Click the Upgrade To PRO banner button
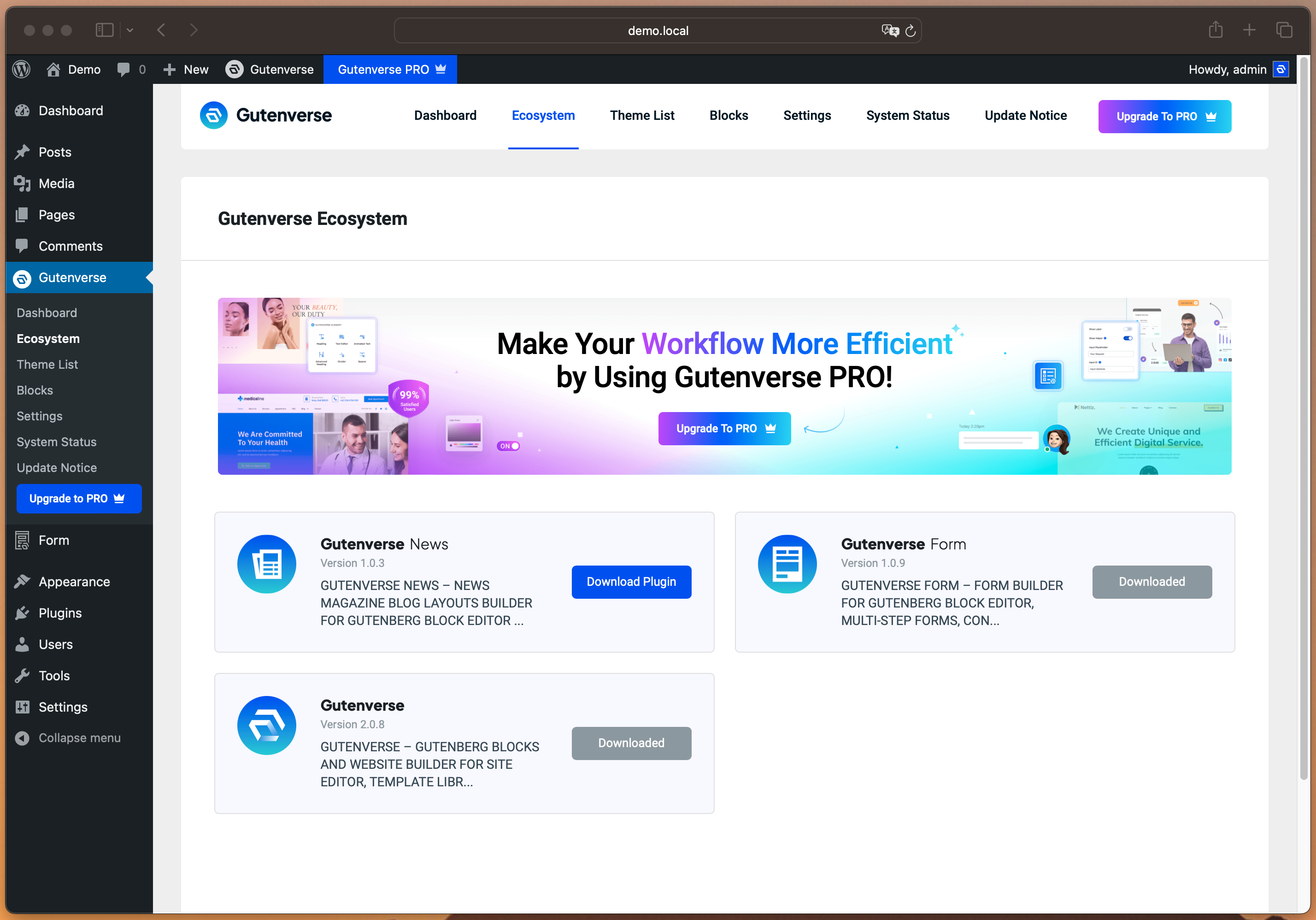This screenshot has height=920, width=1316. click(x=724, y=428)
